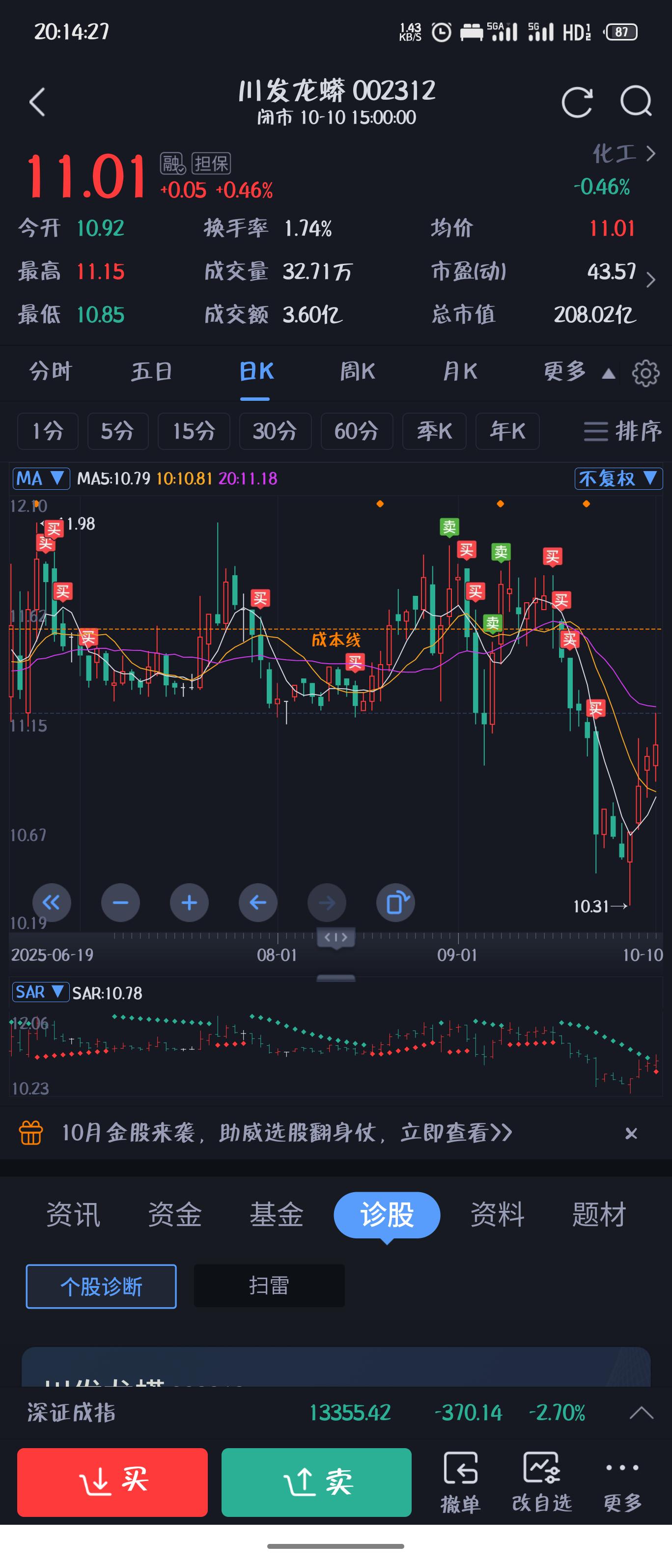Move chart left with arrow button
Viewport: 672px width, 1568px height.
pyautogui.click(x=258, y=902)
